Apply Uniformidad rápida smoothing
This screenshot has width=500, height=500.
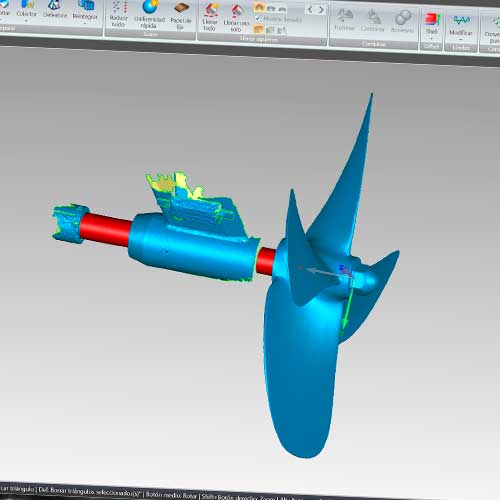tap(149, 15)
